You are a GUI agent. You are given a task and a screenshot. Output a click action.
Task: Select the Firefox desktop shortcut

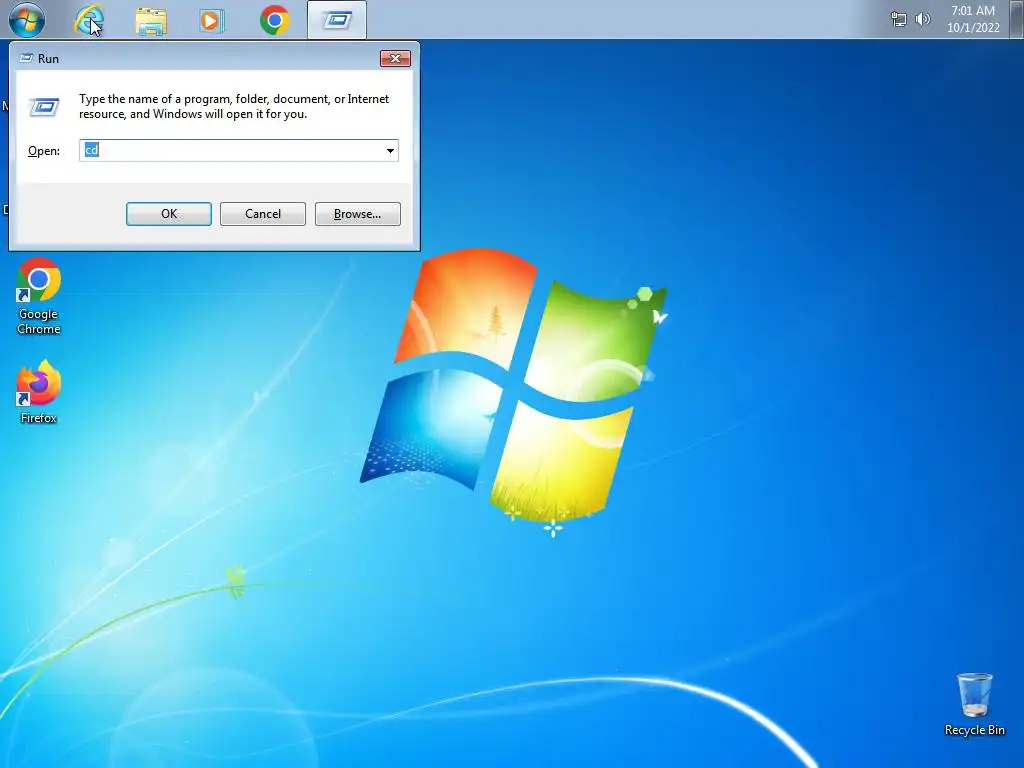click(39, 392)
